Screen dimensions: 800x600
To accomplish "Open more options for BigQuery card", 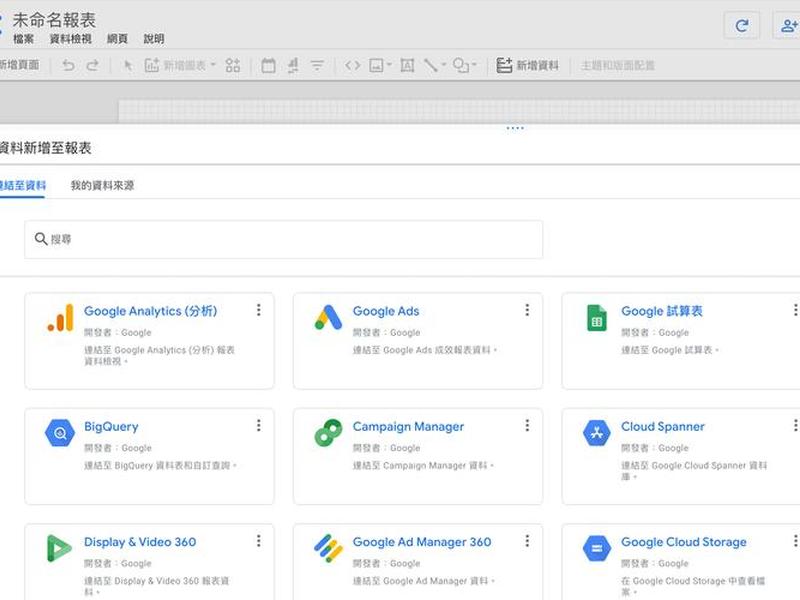I will tap(259, 425).
